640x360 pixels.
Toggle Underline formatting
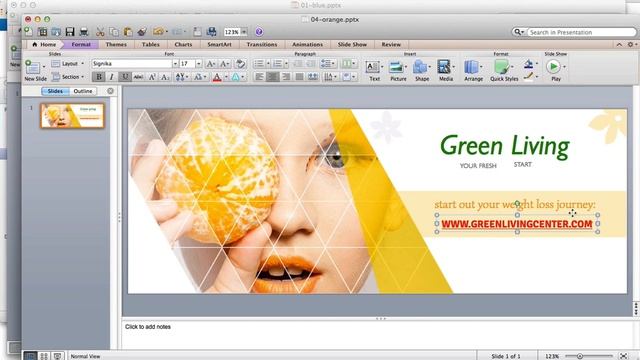125,77
